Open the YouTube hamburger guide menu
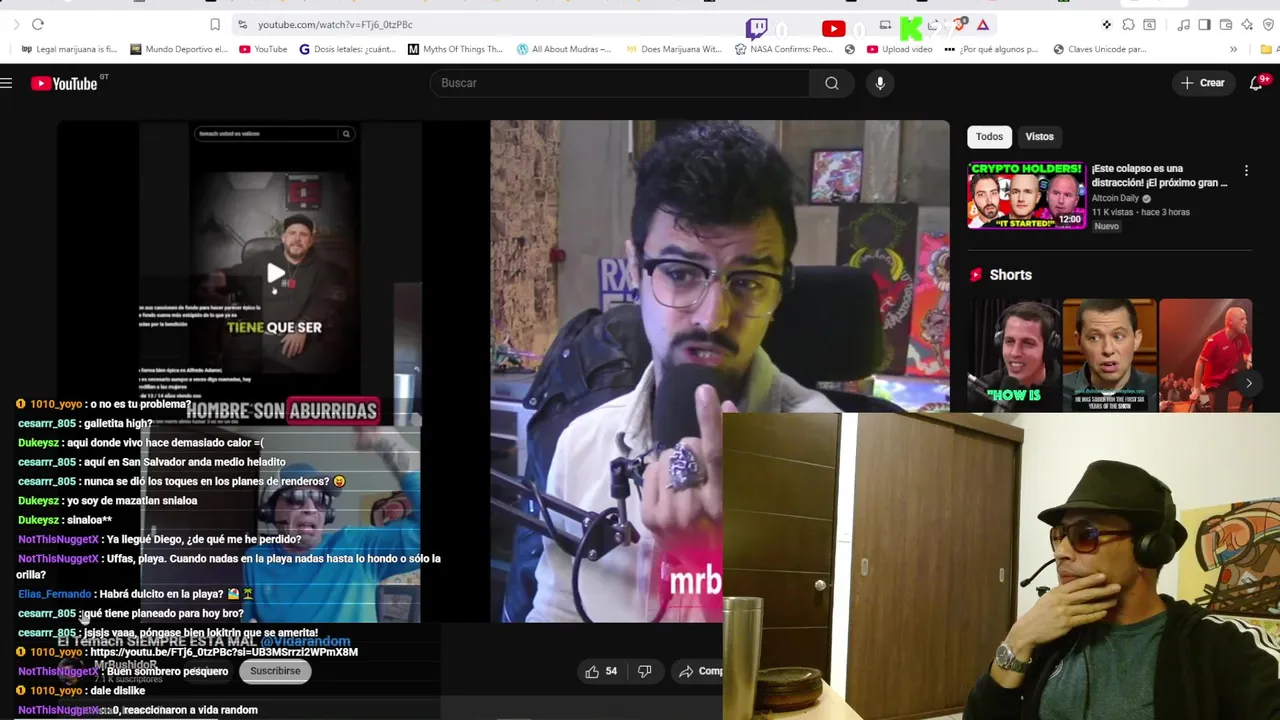Screen dimensions: 1280x720 (x=6, y=83)
